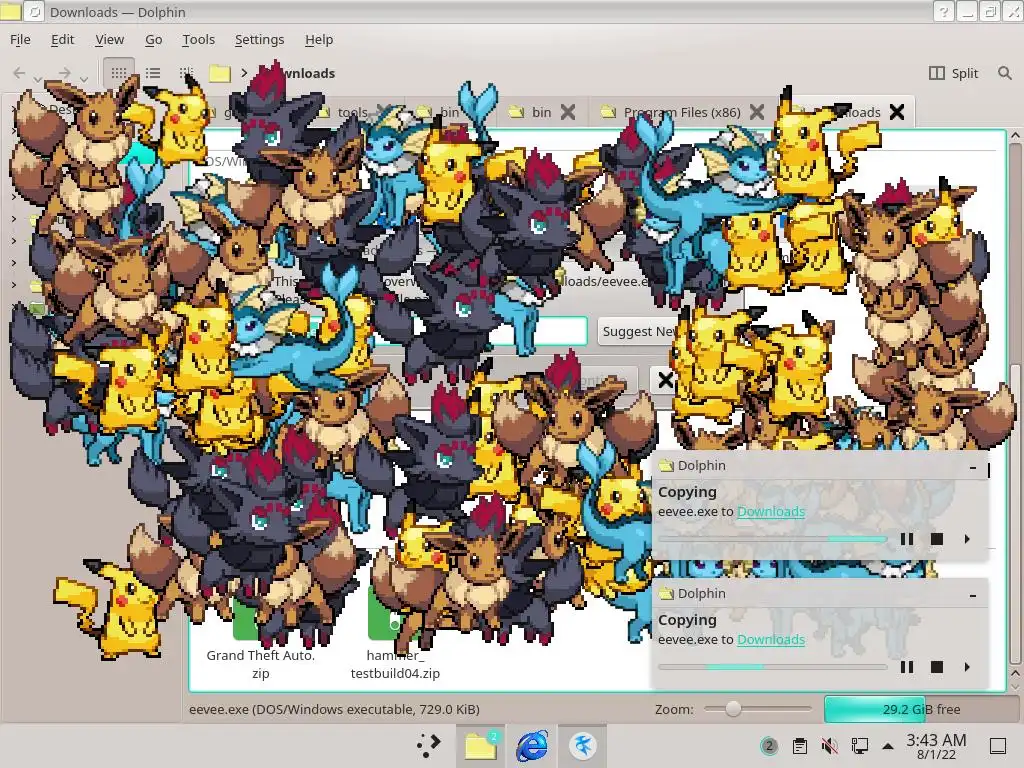Open the notifications tray icon showing 2
The width and height of the screenshot is (1024, 768).
point(769,746)
